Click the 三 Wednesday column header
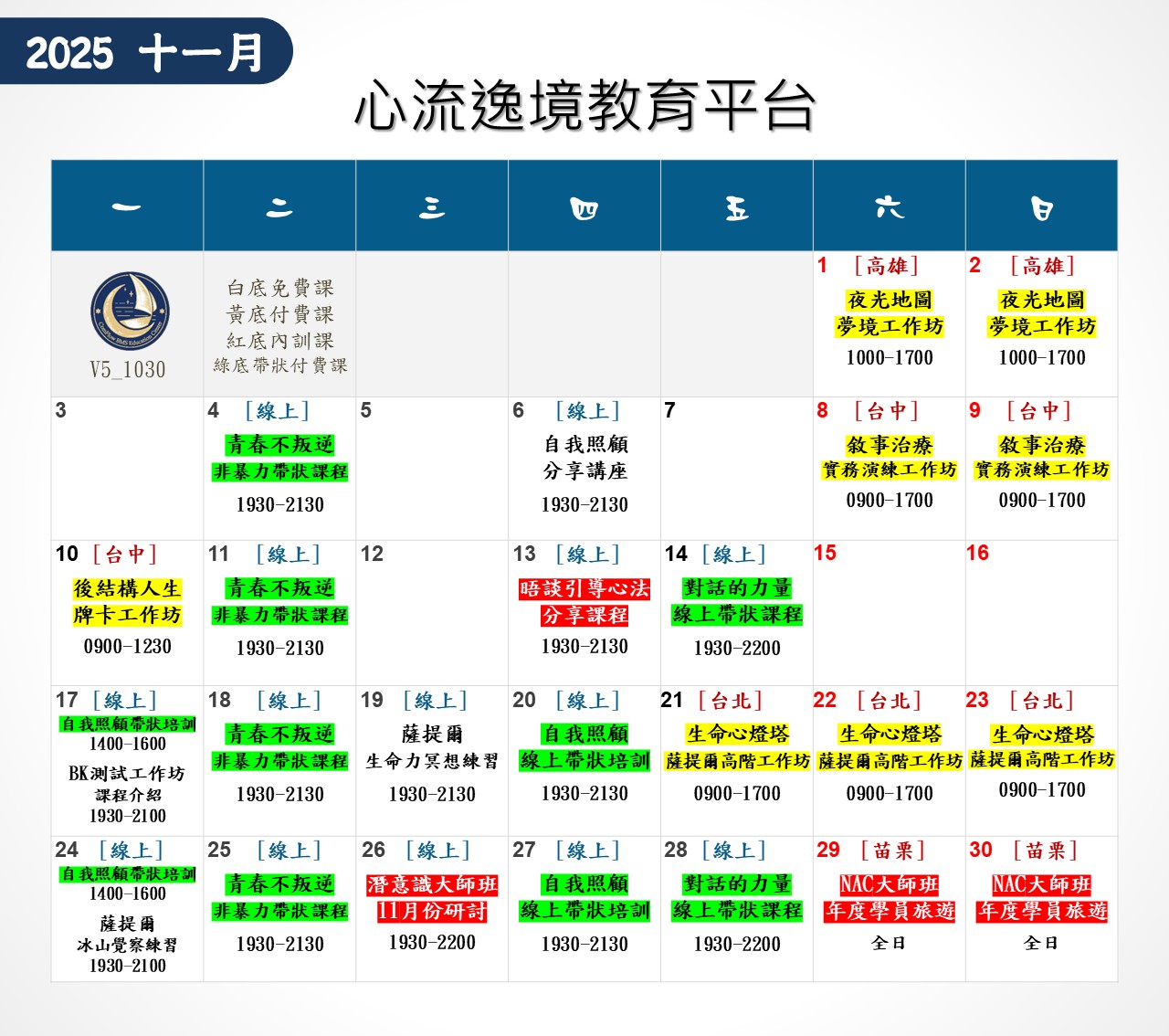 (x=432, y=206)
